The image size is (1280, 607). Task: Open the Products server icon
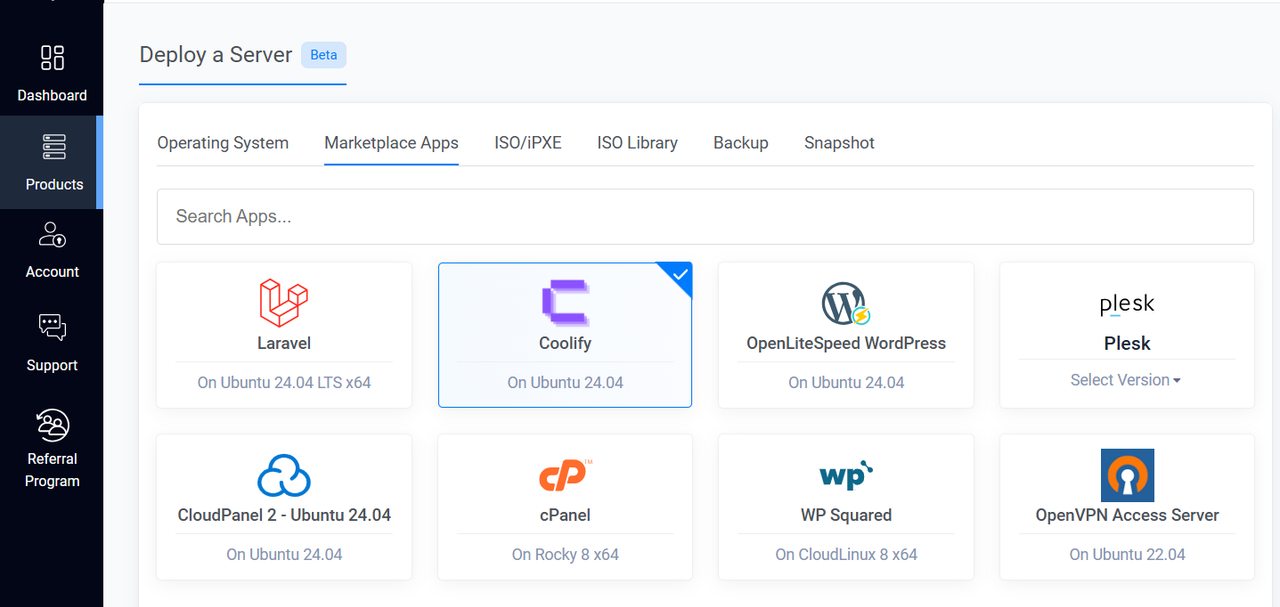pyautogui.click(x=54, y=147)
